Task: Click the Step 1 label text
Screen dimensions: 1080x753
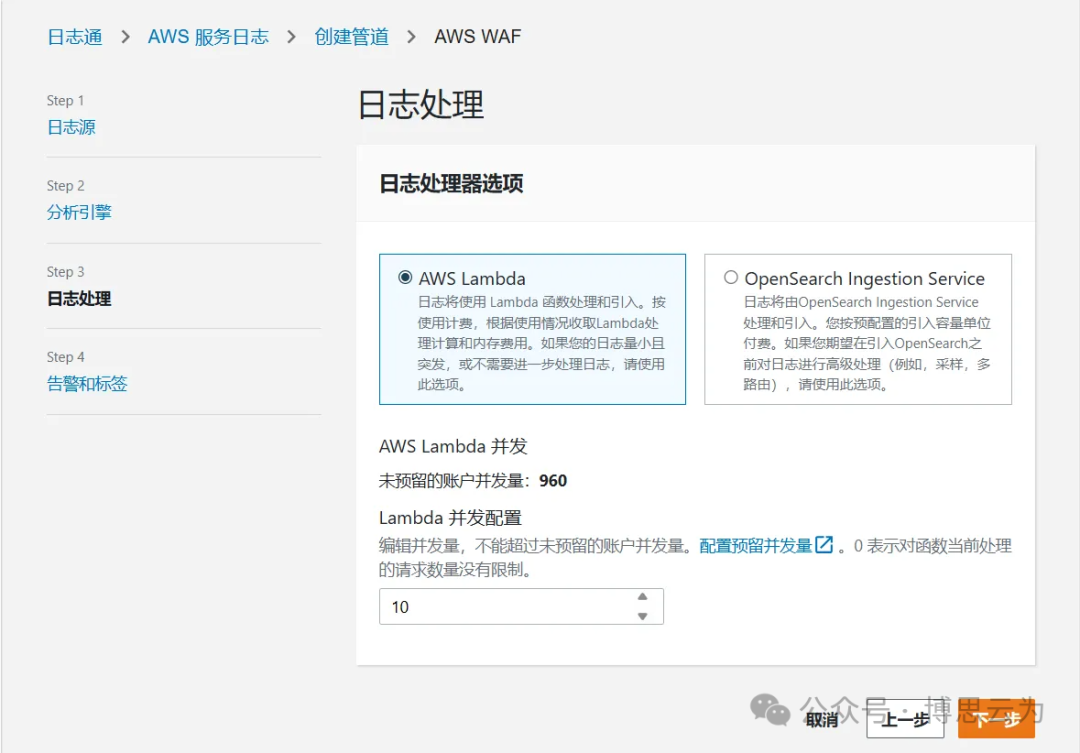Action: (x=65, y=101)
